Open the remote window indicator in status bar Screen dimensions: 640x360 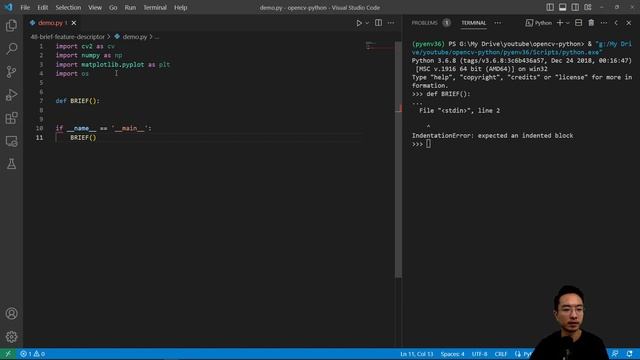(8, 354)
